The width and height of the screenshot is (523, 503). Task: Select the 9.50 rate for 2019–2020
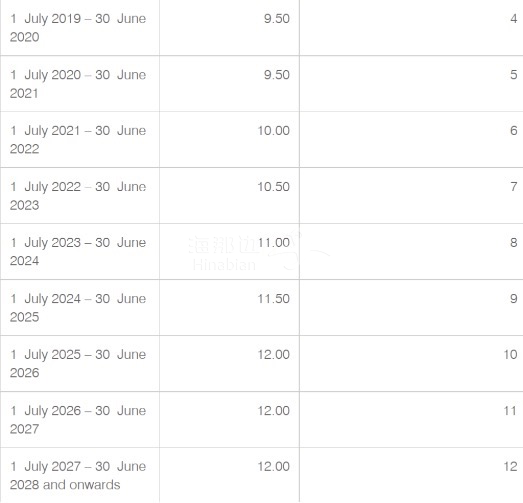(x=277, y=19)
